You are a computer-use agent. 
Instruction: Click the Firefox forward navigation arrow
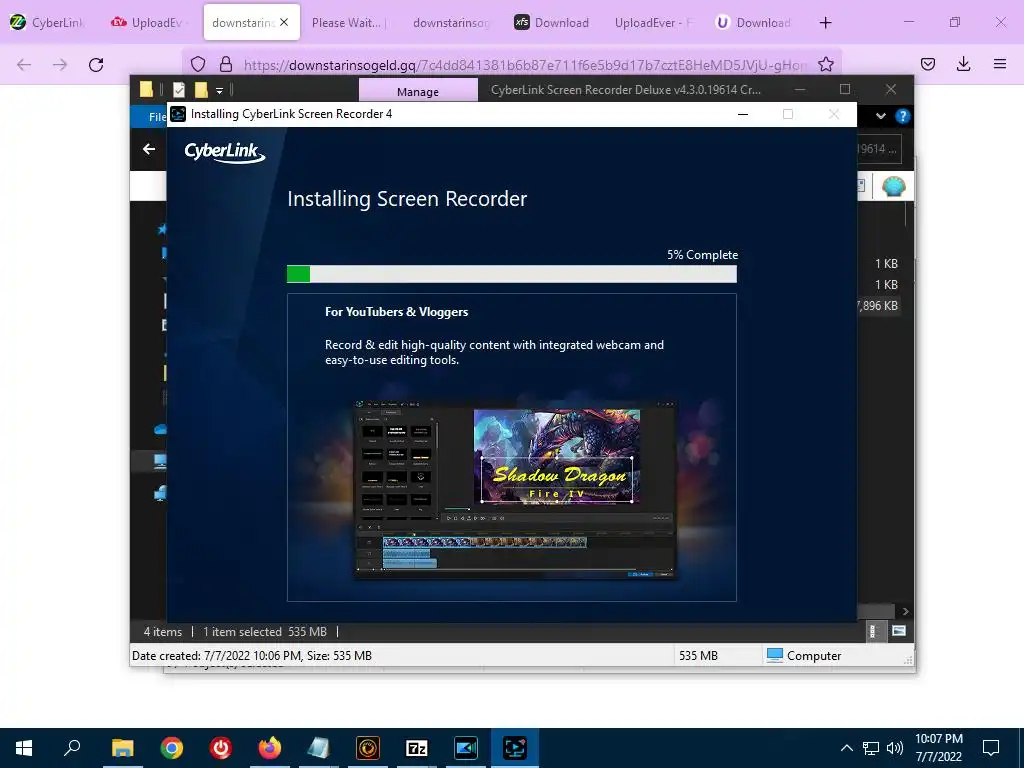coord(60,64)
